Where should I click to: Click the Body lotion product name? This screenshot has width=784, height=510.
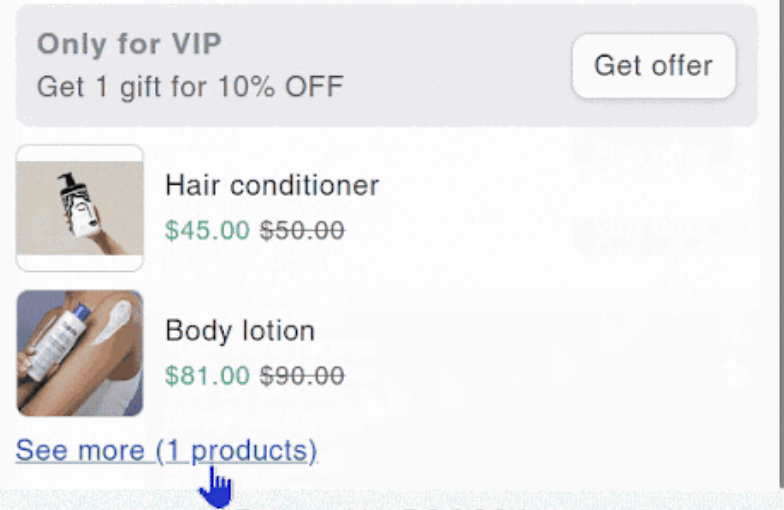click(x=240, y=330)
